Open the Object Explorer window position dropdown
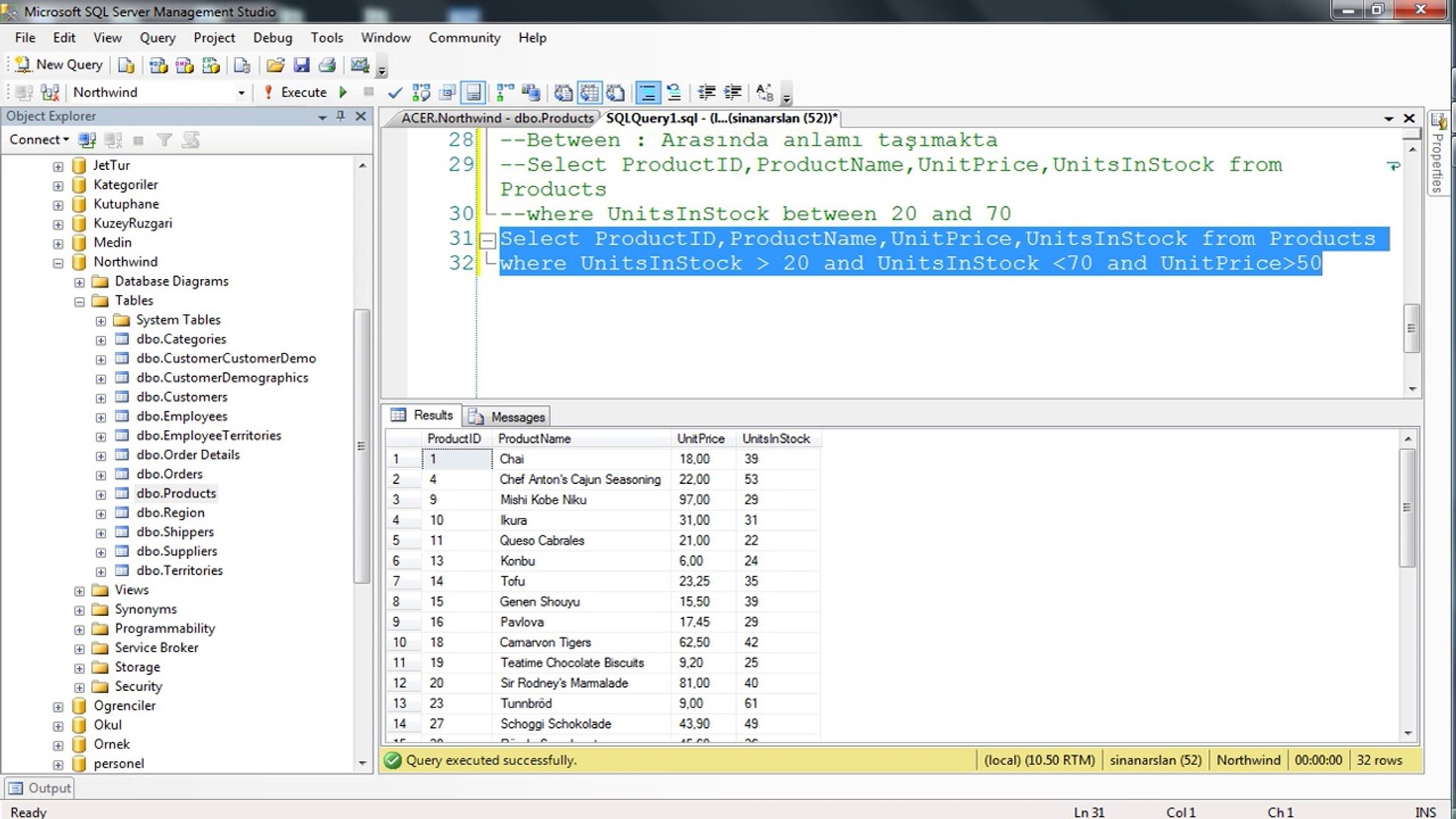This screenshot has height=819, width=1456. coord(322,117)
